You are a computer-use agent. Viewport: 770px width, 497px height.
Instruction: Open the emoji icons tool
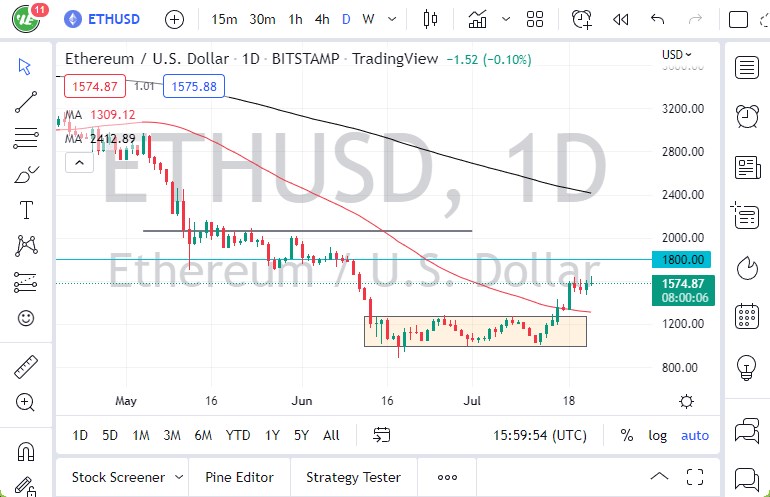(x=26, y=318)
